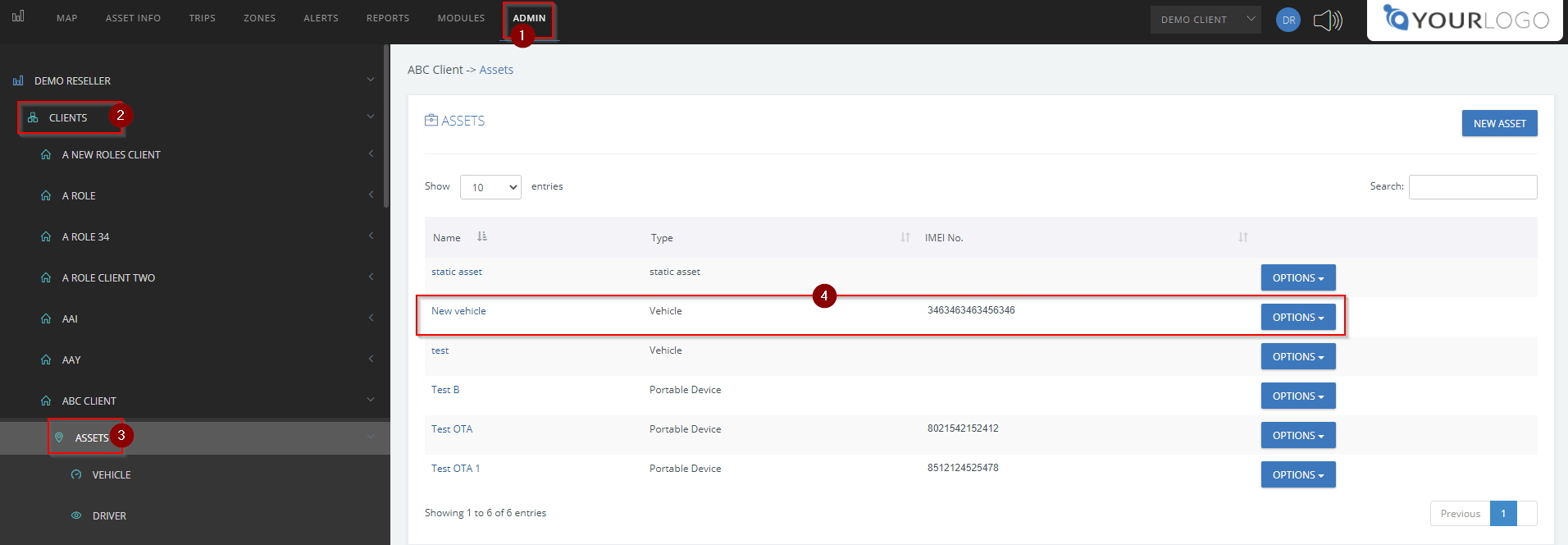The height and width of the screenshot is (545, 1568).
Task: Open the New vehicle asset link
Action: tap(458, 311)
